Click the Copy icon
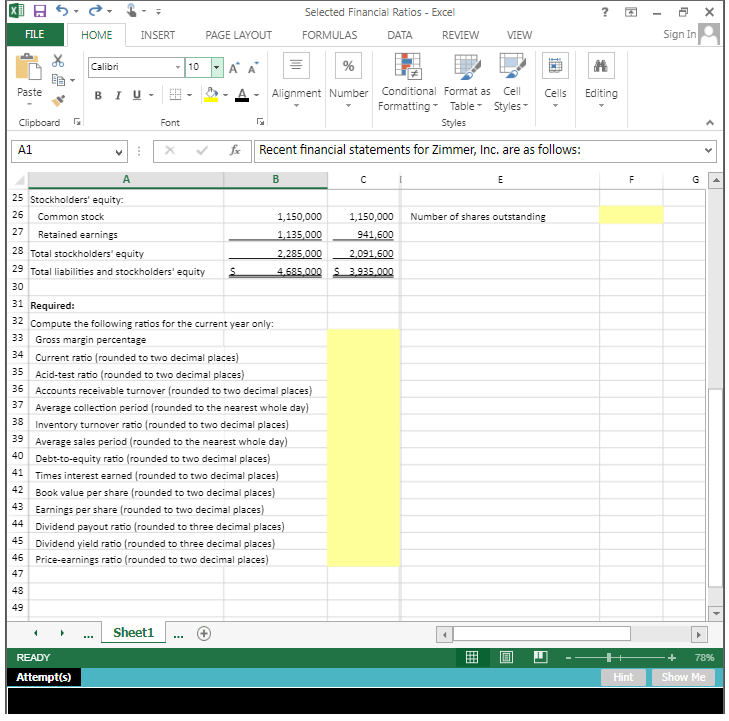 point(58,80)
